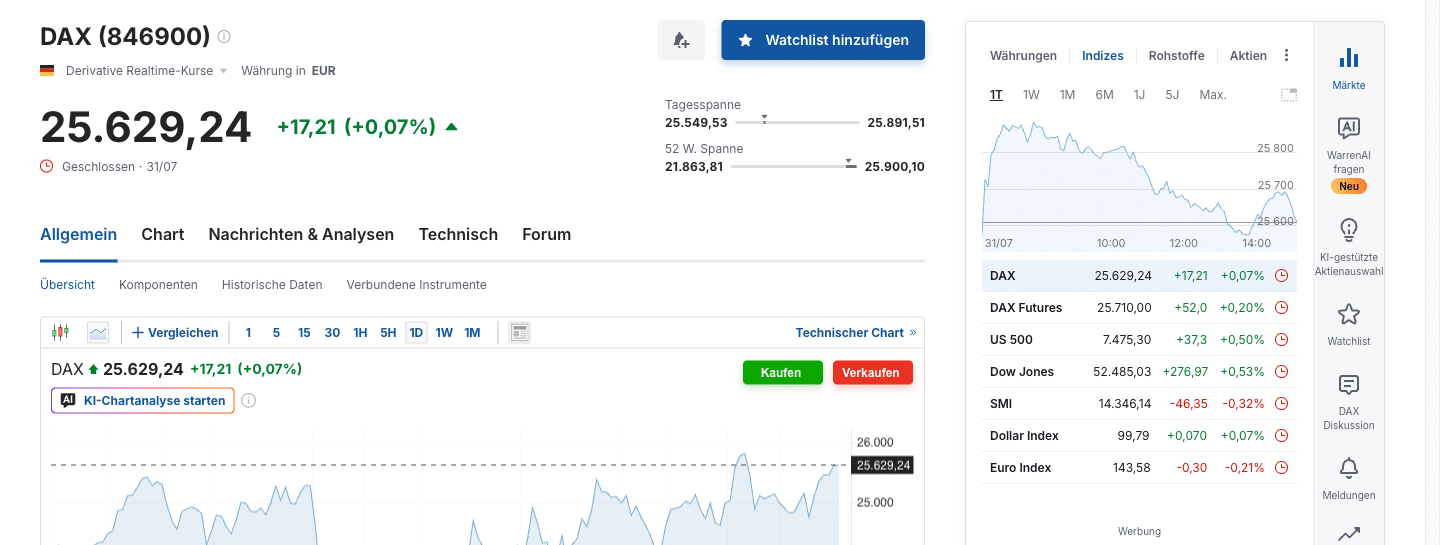Viewport: 1440px width, 545px height.
Task: Set chart interval to 1H
Action: 360,333
